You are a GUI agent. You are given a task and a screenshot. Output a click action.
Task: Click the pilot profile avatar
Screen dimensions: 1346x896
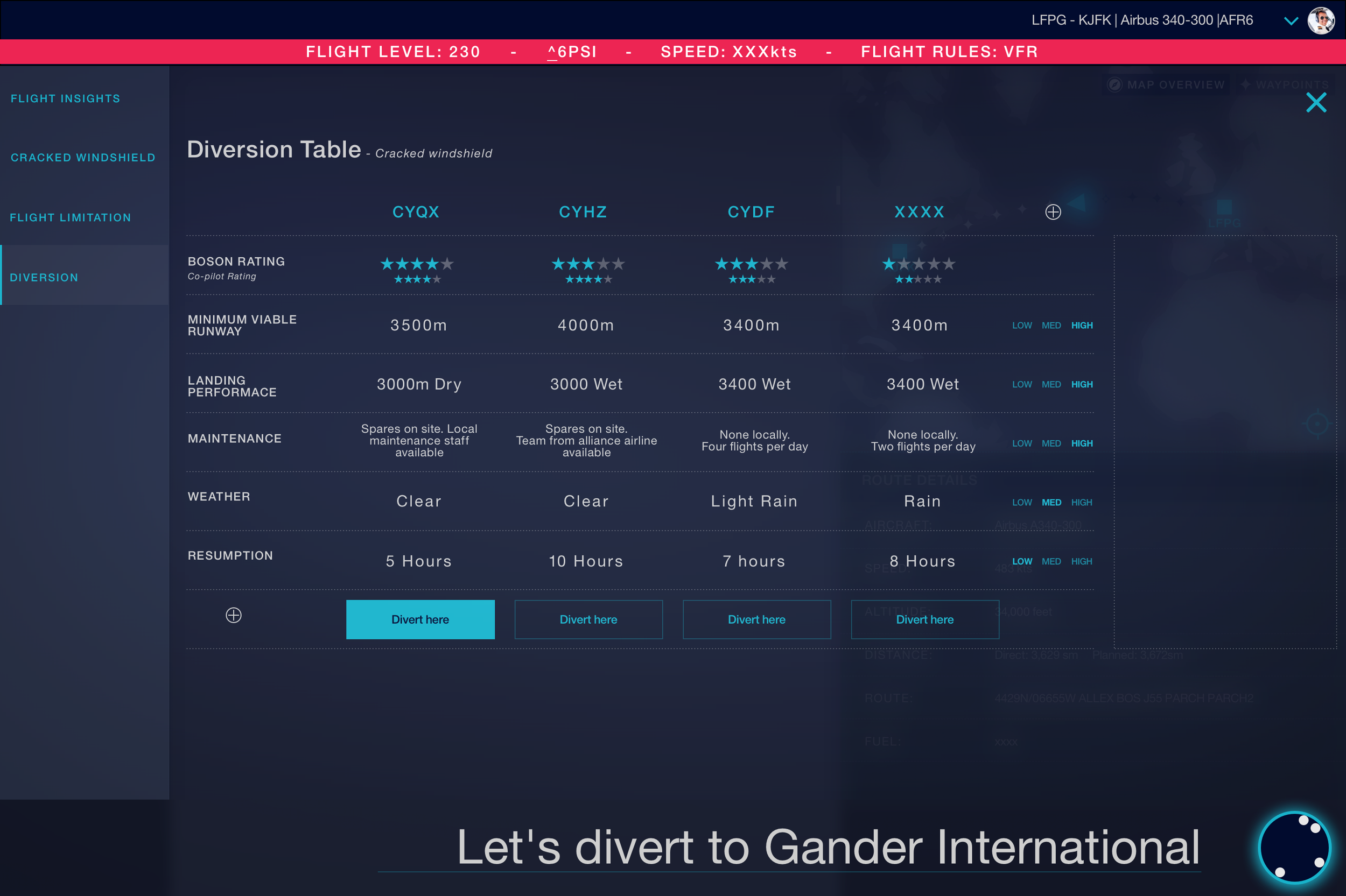pyautogui.click(x=1321, y=20)
